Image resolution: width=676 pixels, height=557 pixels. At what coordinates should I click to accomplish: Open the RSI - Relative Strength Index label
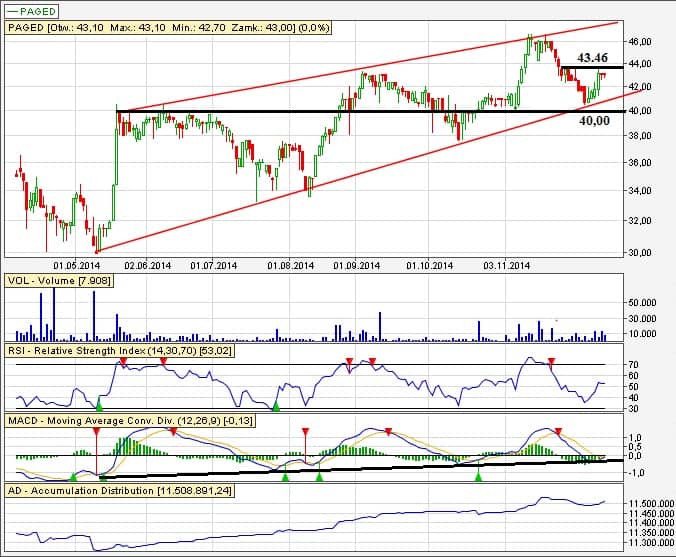tap(128, 351)
